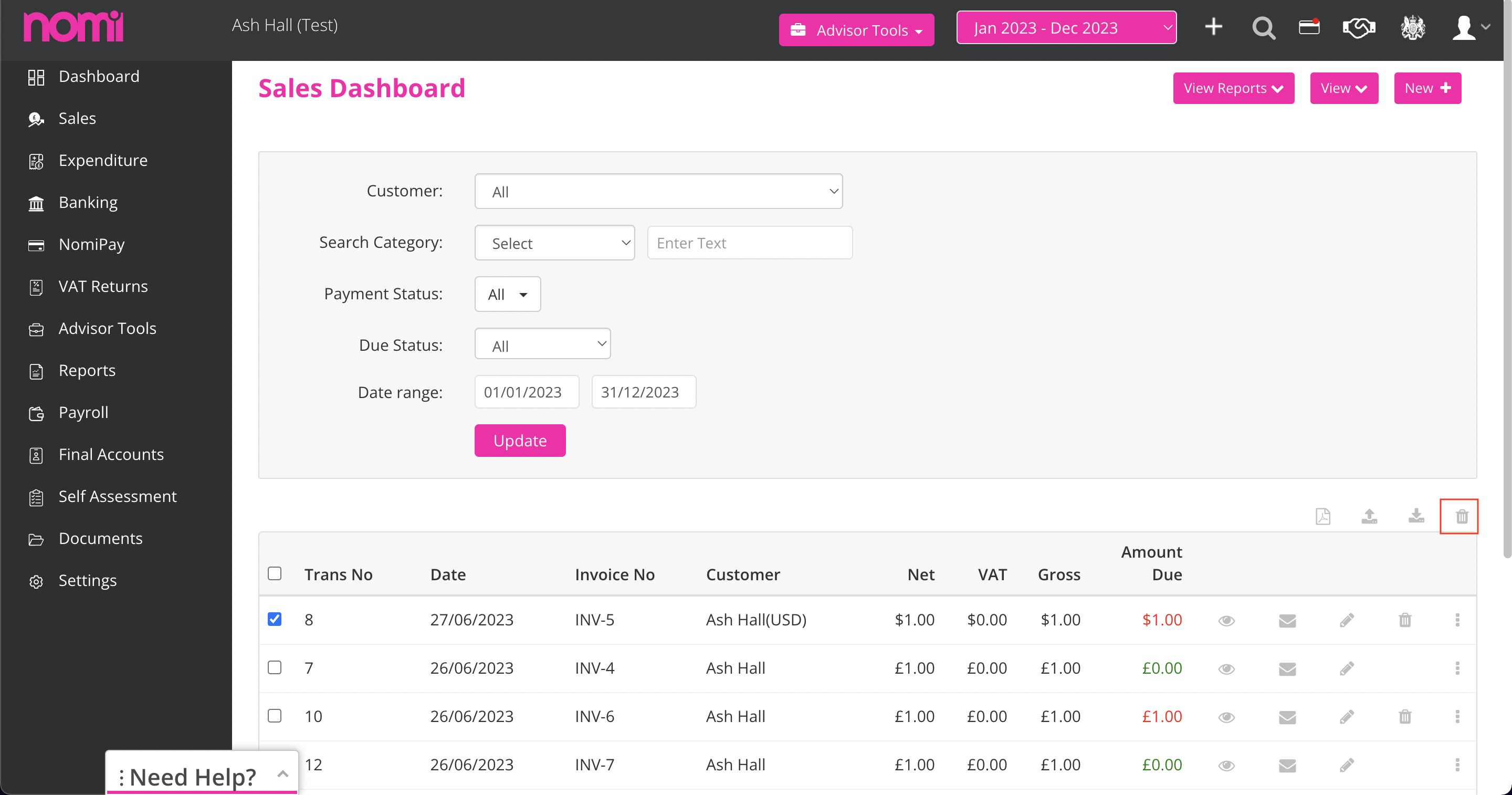
Task: Click the bulk delete trash icon
Action: 1462,517
